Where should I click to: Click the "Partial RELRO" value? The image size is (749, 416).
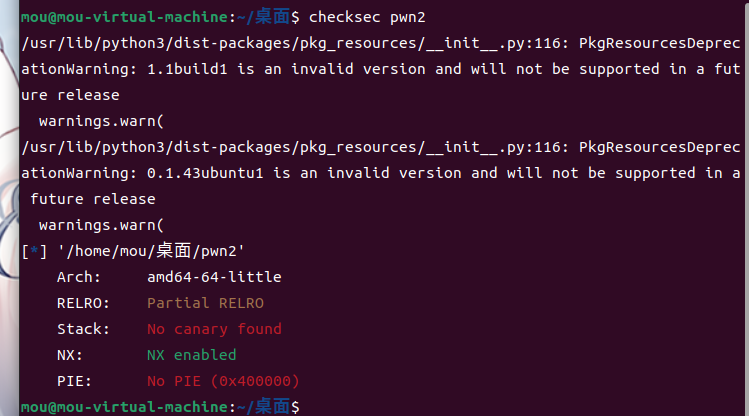pos(205,303)
